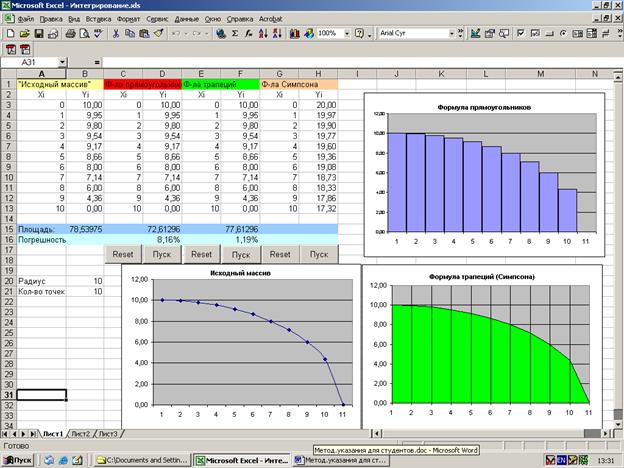This screenshot has height=468, width=624.
Task: Select the red header cell C1
Action: (x=121, y=84)
